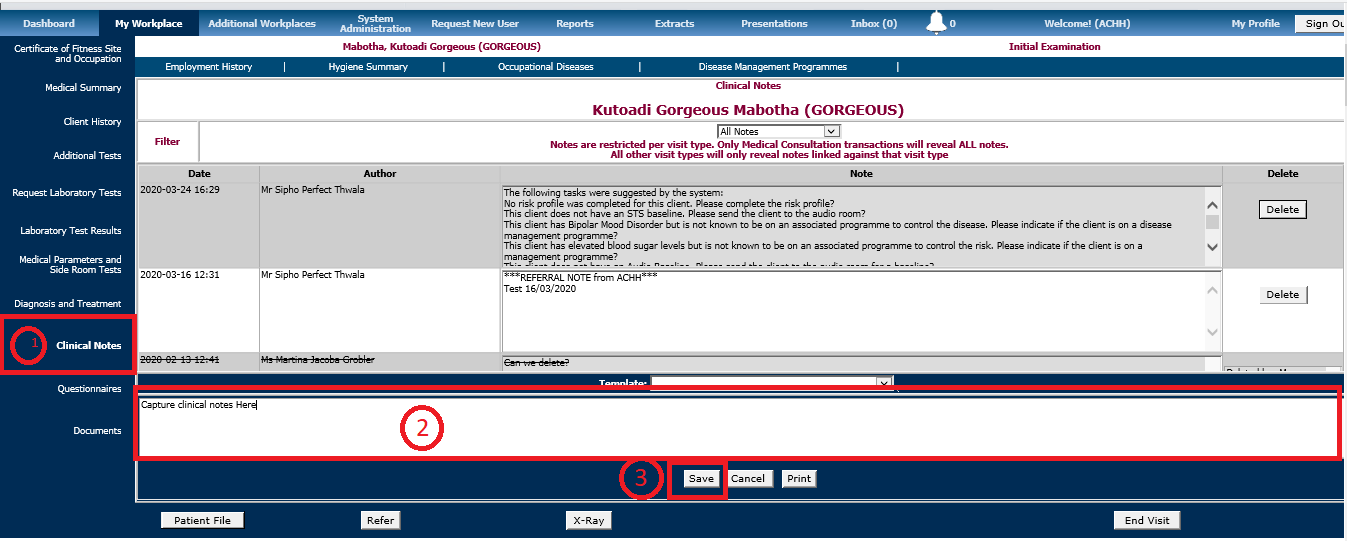Open Employment History tab

[209, 67]
